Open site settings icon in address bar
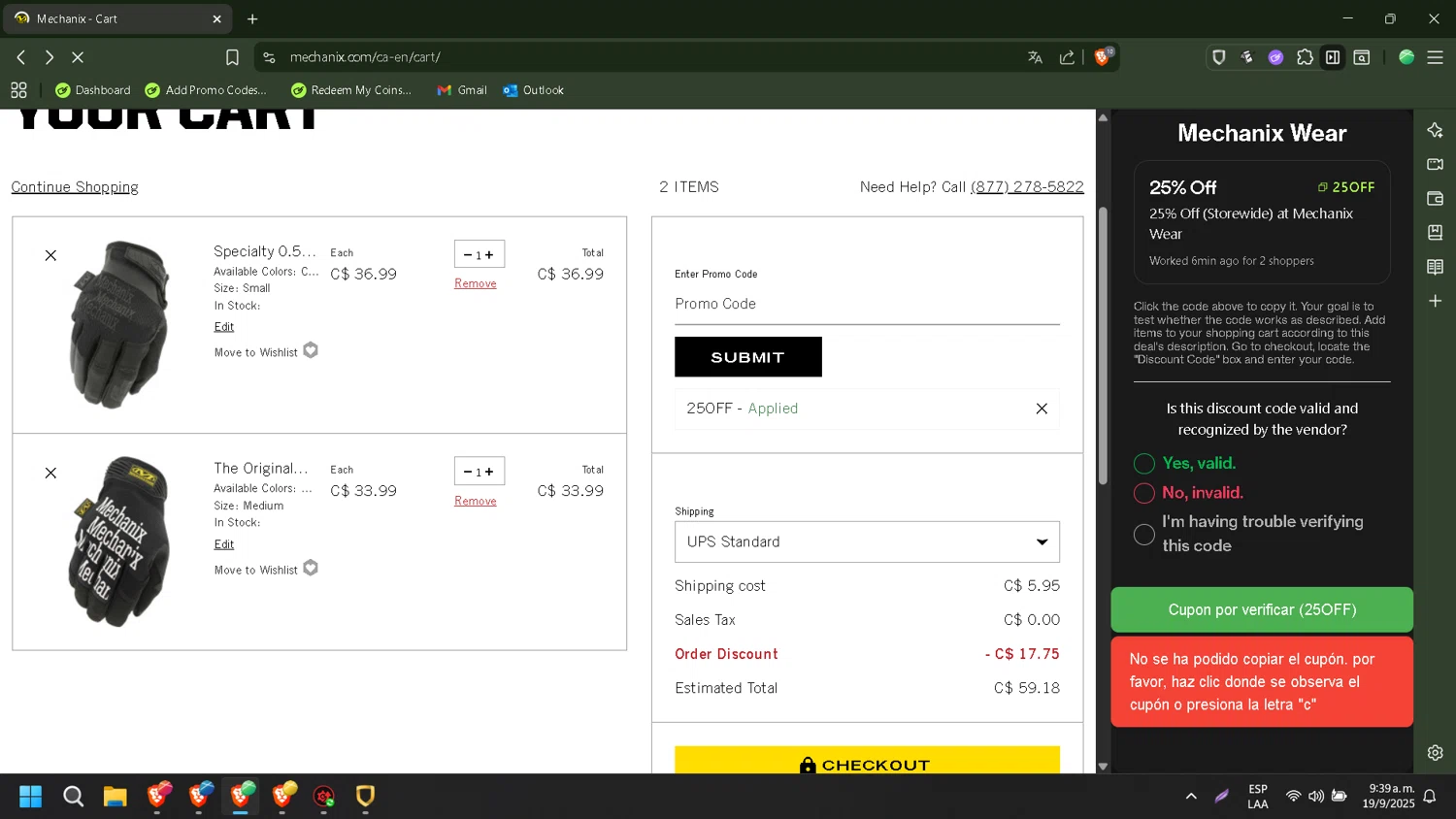1456x819 pixels. click(269, 57)
